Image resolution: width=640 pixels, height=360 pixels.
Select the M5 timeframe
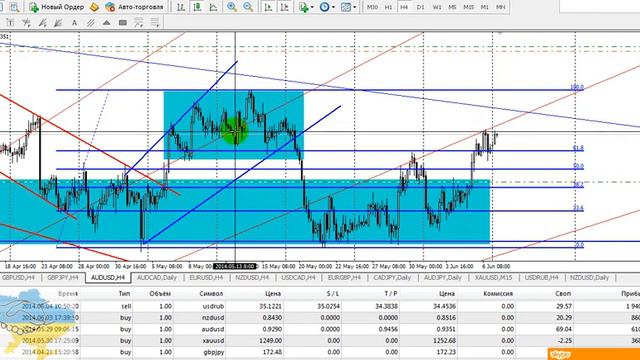[x=452, y=7]
